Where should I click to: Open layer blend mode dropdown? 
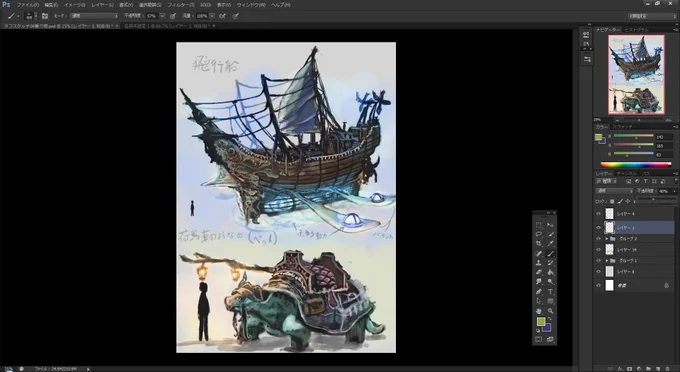tap(615, 191)
